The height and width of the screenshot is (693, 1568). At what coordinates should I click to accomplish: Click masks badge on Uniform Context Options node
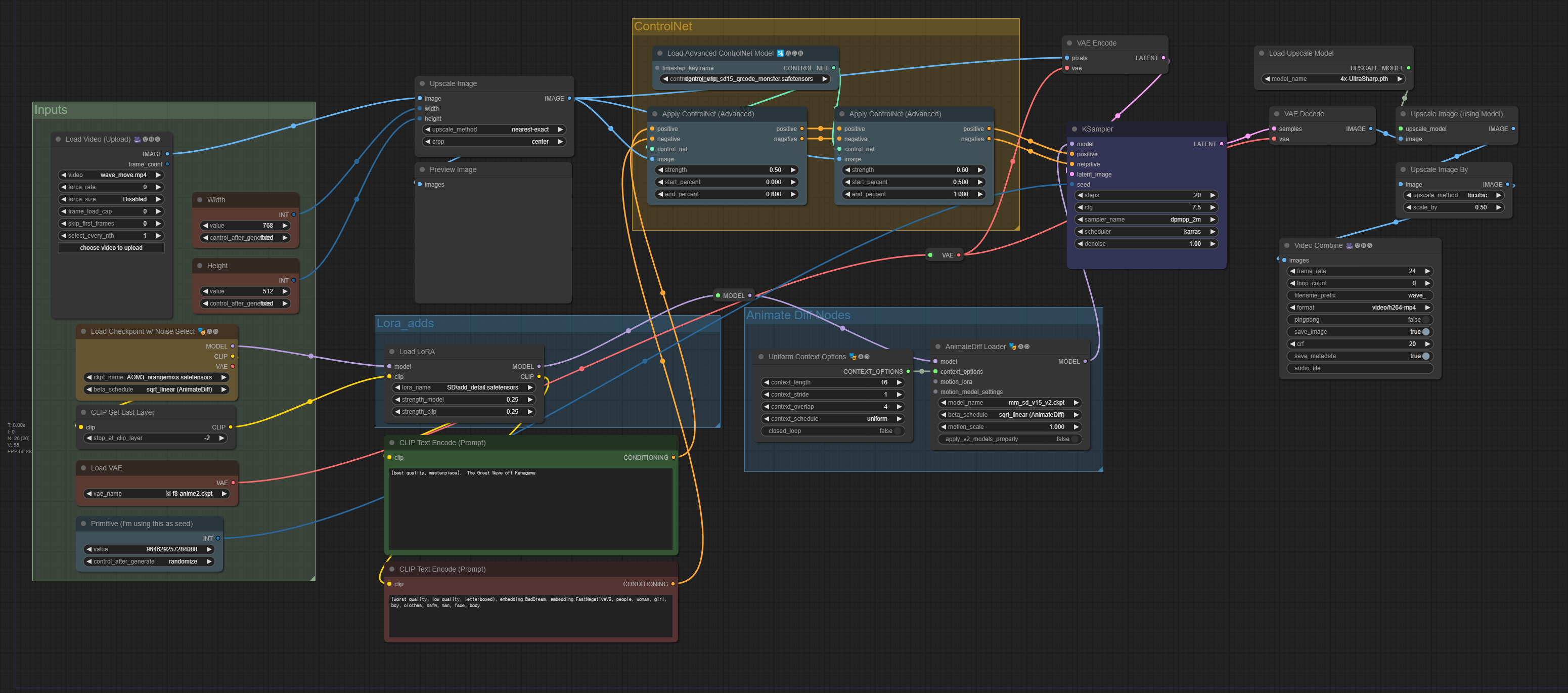[x=853, y=357]
